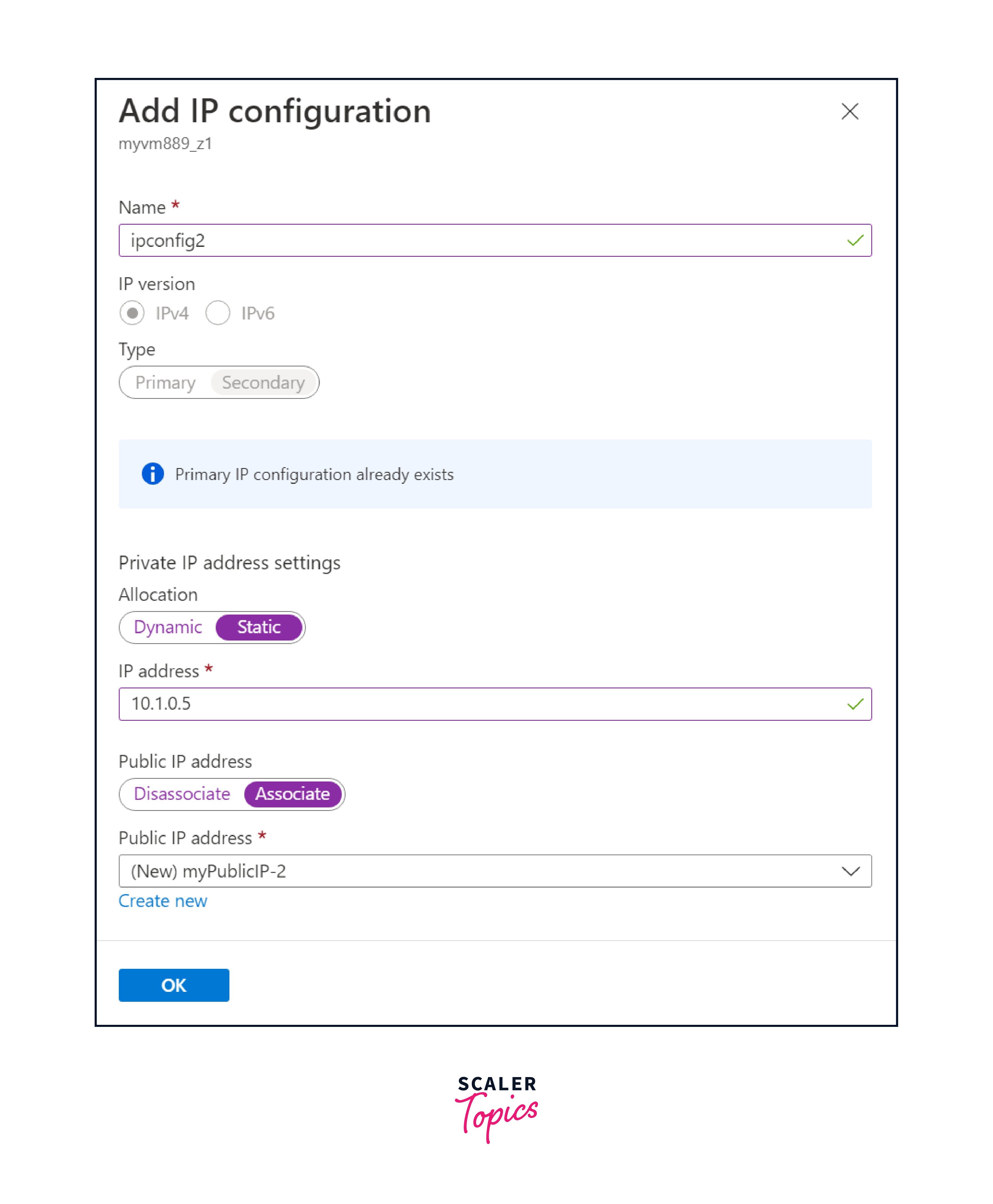
Task: Set allocation to Static
Action: pos(259,627)
